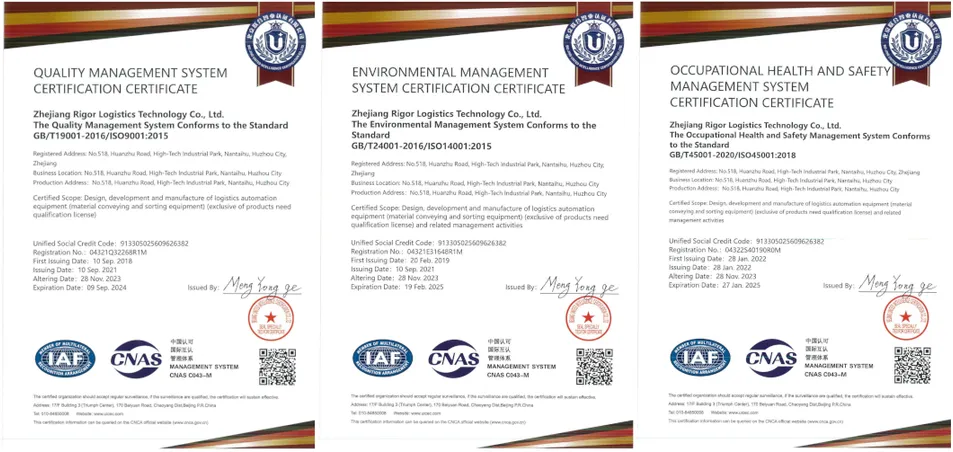
Task: Click the "Quality Management System Certification Certificate" title
Action: 131,81
